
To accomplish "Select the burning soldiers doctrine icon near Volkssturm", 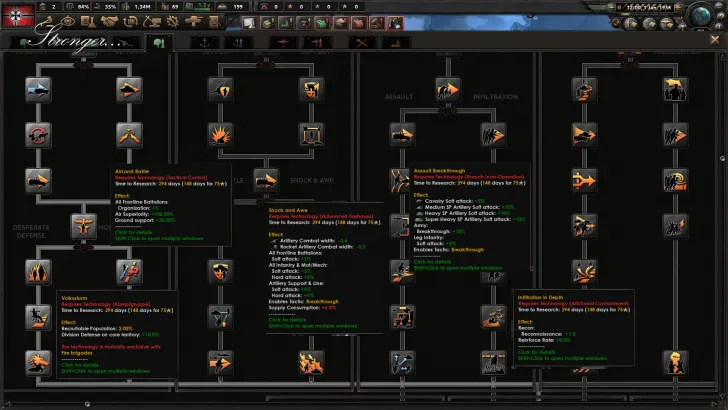I will pos(38,272).
